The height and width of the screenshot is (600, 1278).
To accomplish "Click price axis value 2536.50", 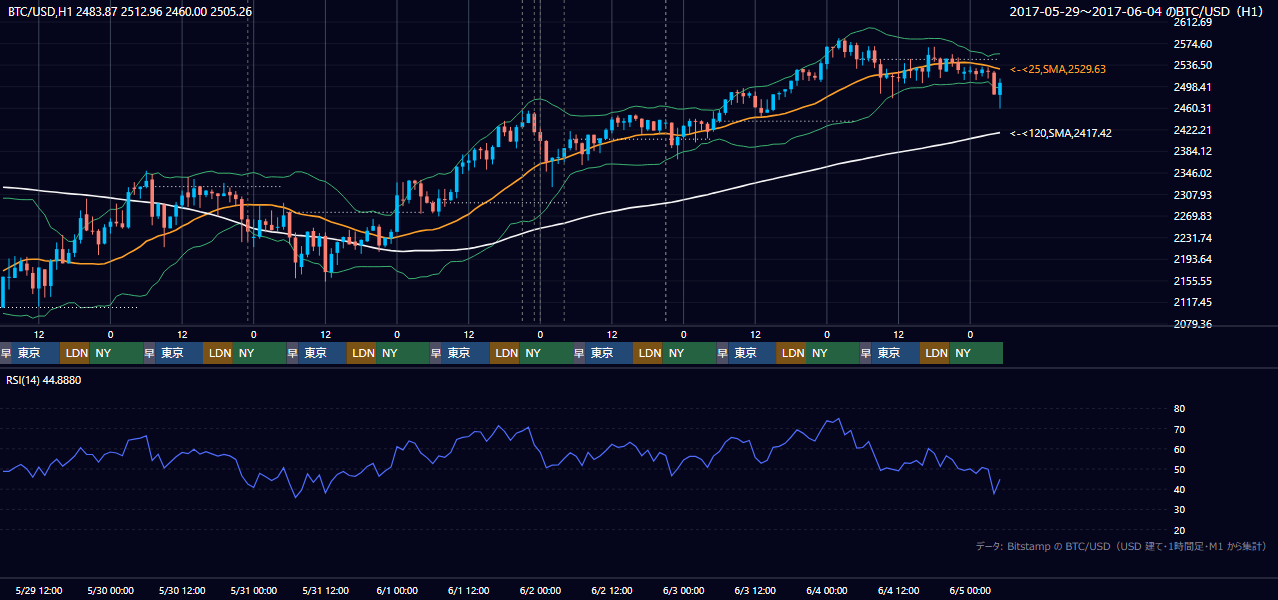I will coord(1192,65).
